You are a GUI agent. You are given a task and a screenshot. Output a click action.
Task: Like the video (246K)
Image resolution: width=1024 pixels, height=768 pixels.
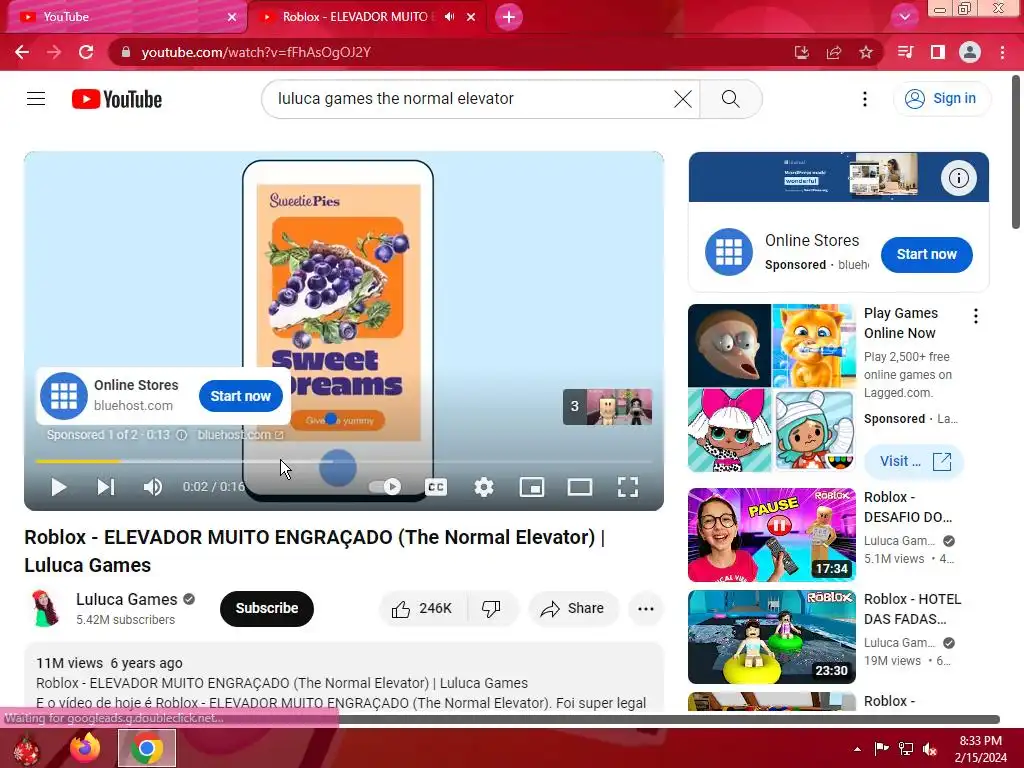[x=422, y=609]
